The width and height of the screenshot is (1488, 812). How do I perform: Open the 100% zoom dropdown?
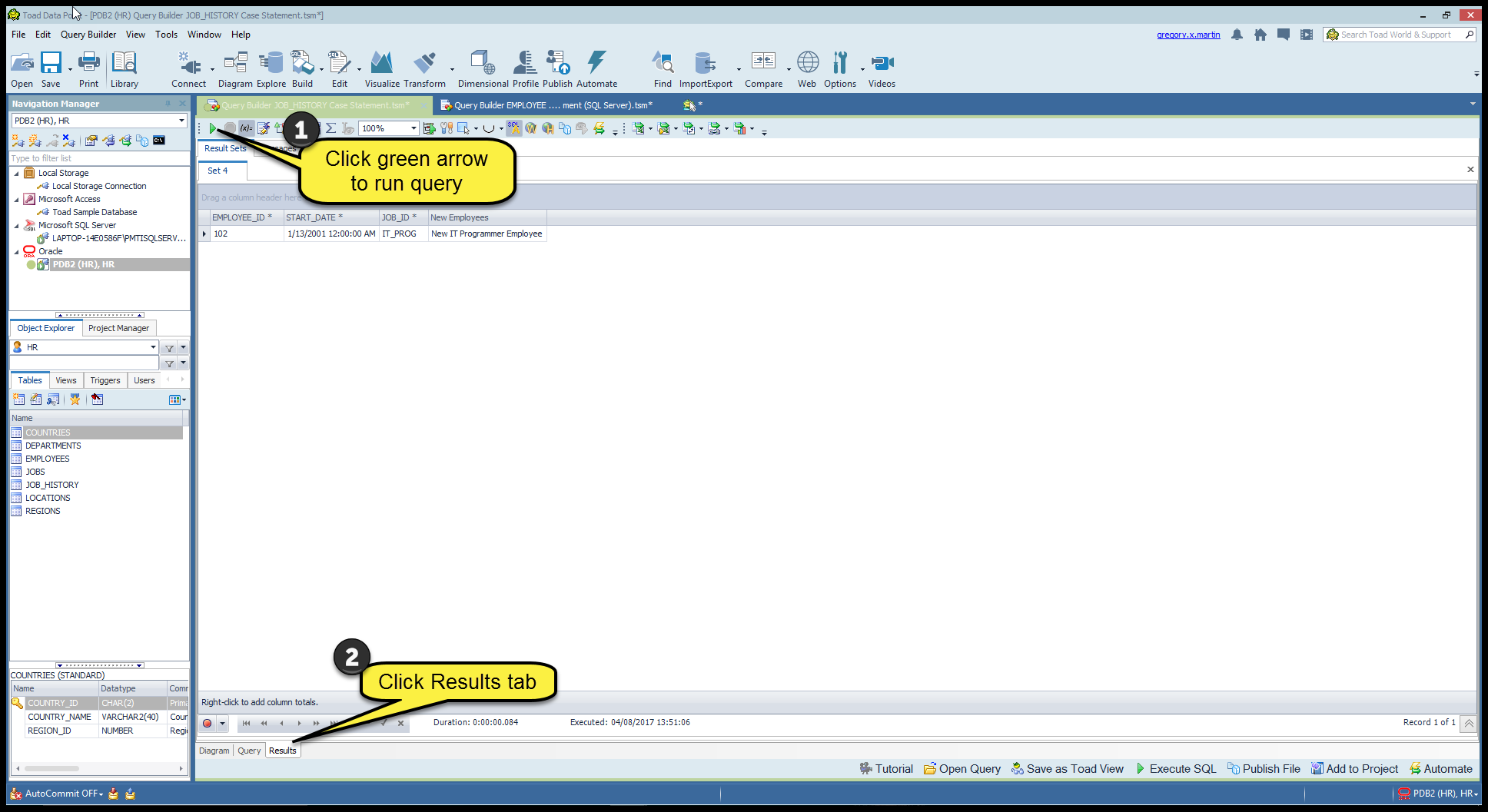point(414,128)
